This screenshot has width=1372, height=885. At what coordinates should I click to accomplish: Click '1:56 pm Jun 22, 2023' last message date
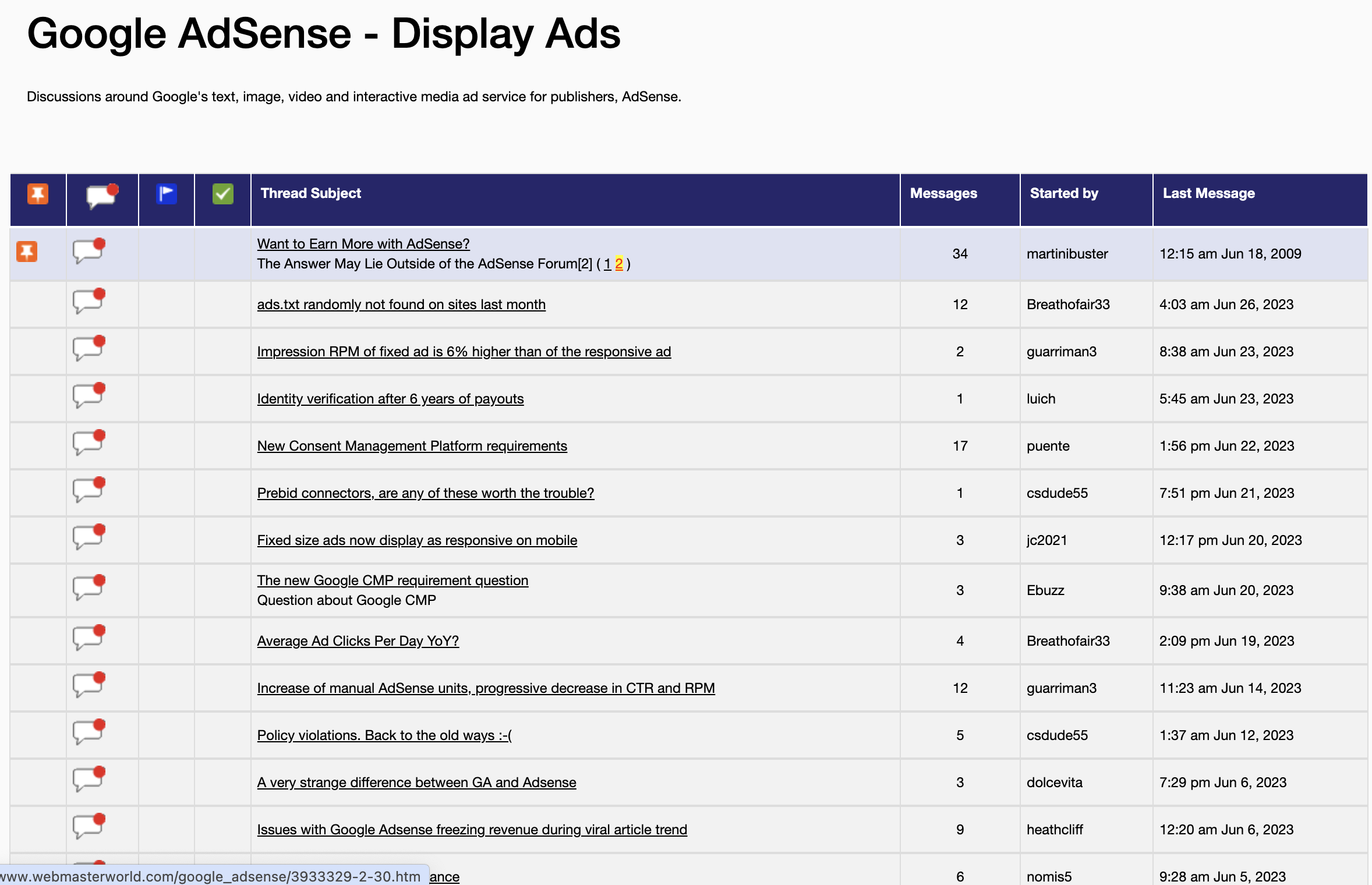(1226, 446)
